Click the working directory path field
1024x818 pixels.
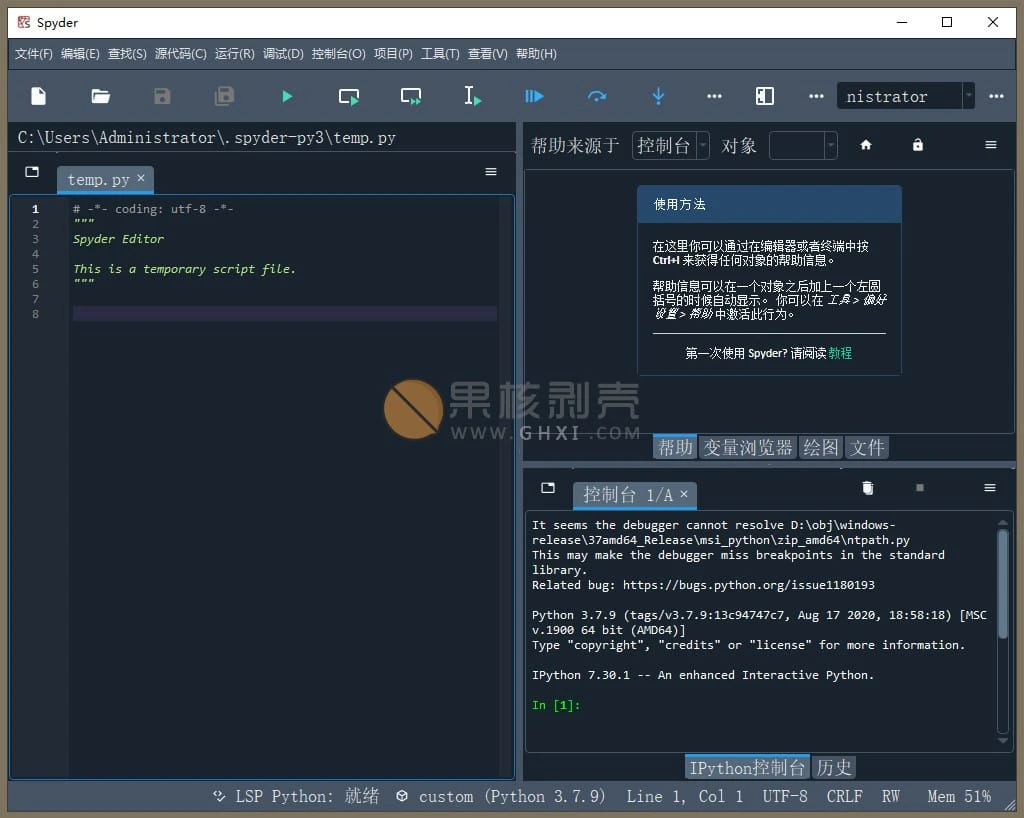[899, 96]
